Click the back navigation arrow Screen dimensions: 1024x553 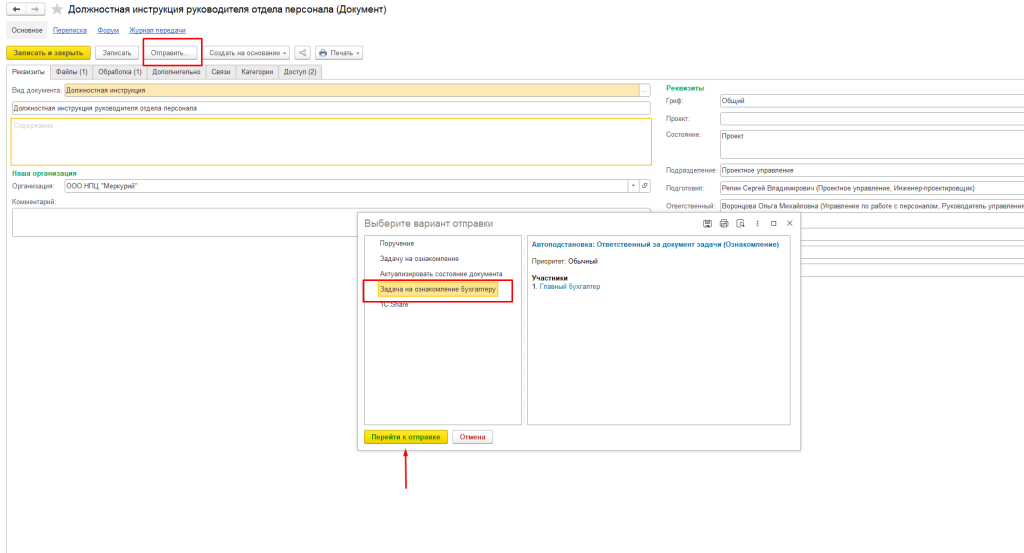16,9
